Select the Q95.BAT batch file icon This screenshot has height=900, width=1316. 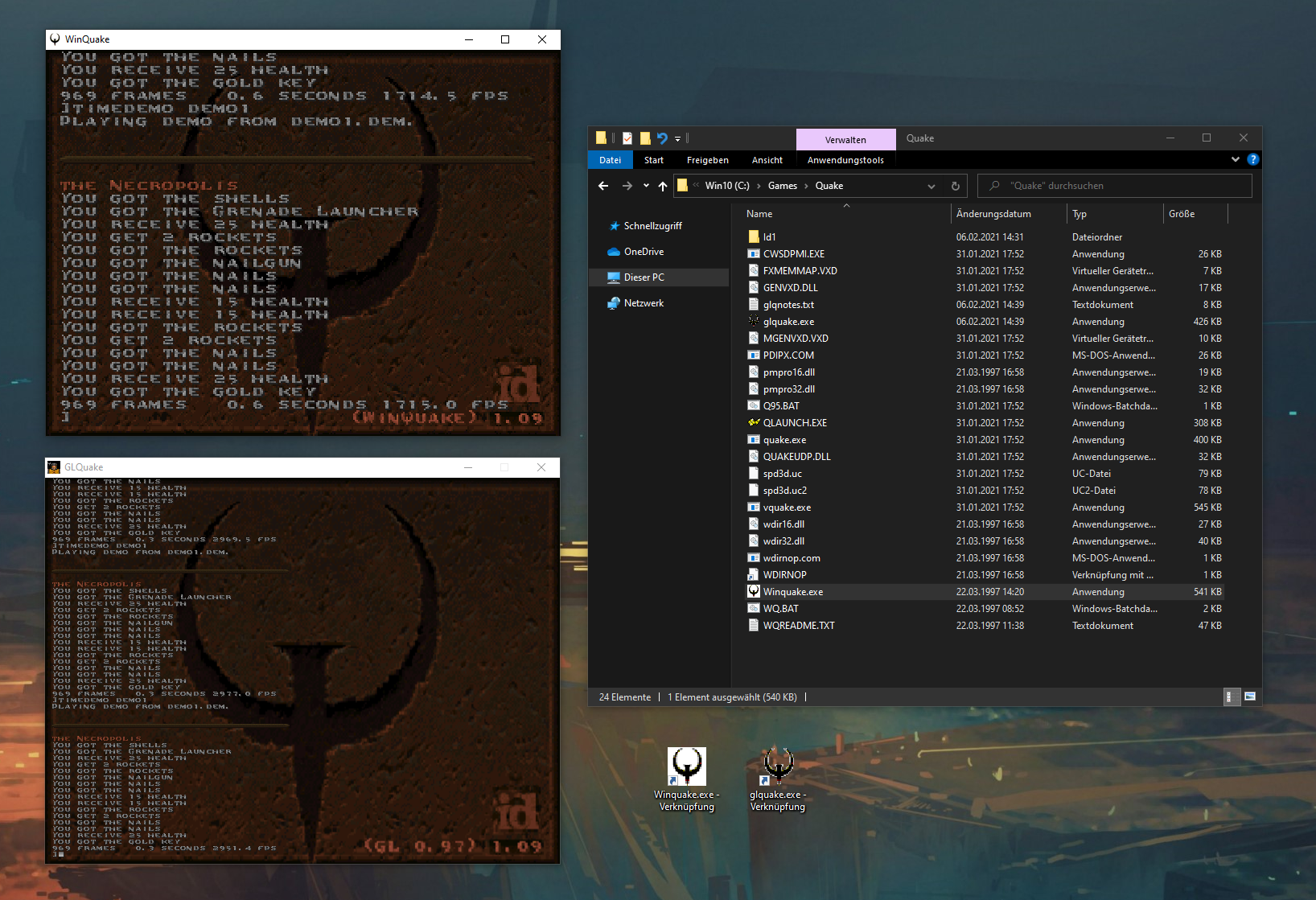[754, 406]
